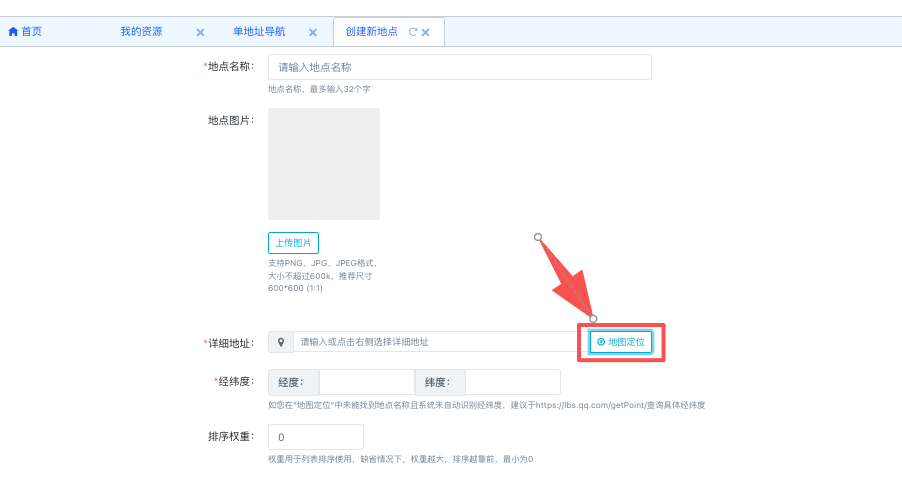Click the gray 地点图片 placeholder thumbnail
This screenshot has height=489, width=902.
324,164
